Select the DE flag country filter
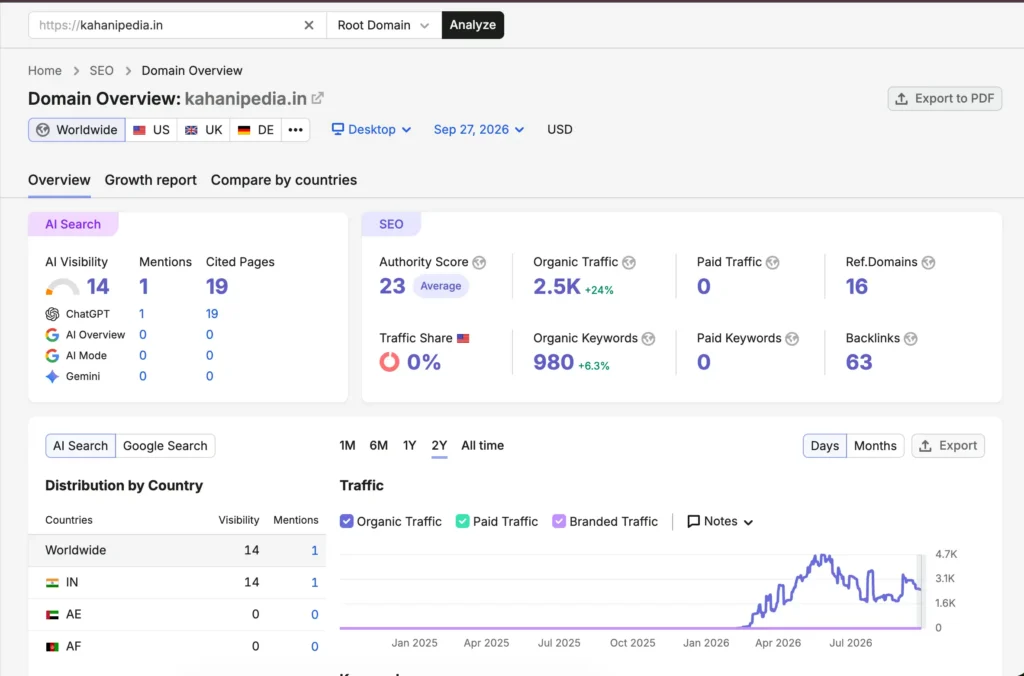1024x676 pixels. (255, 129)
